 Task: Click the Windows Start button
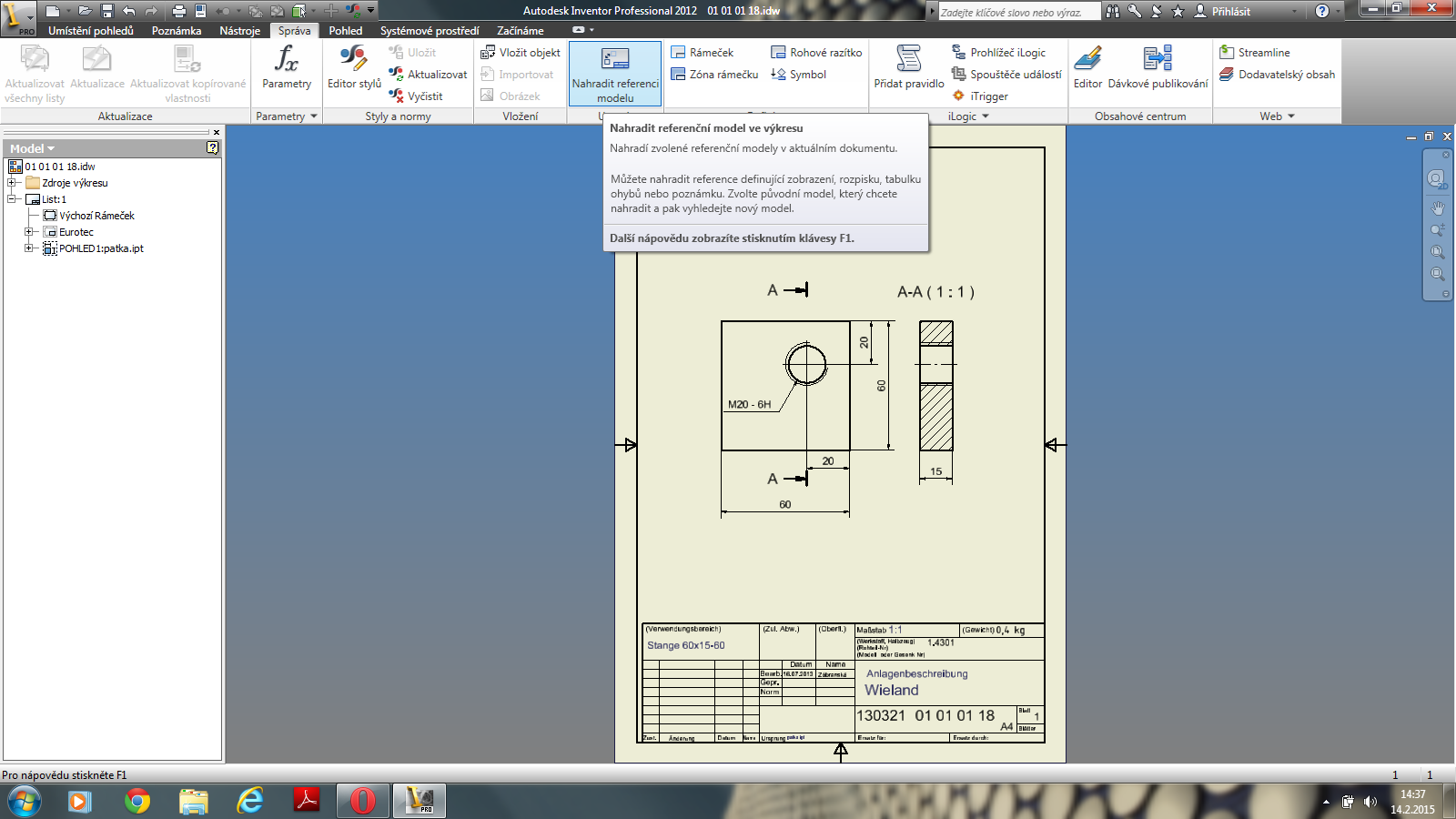(24, 801)
